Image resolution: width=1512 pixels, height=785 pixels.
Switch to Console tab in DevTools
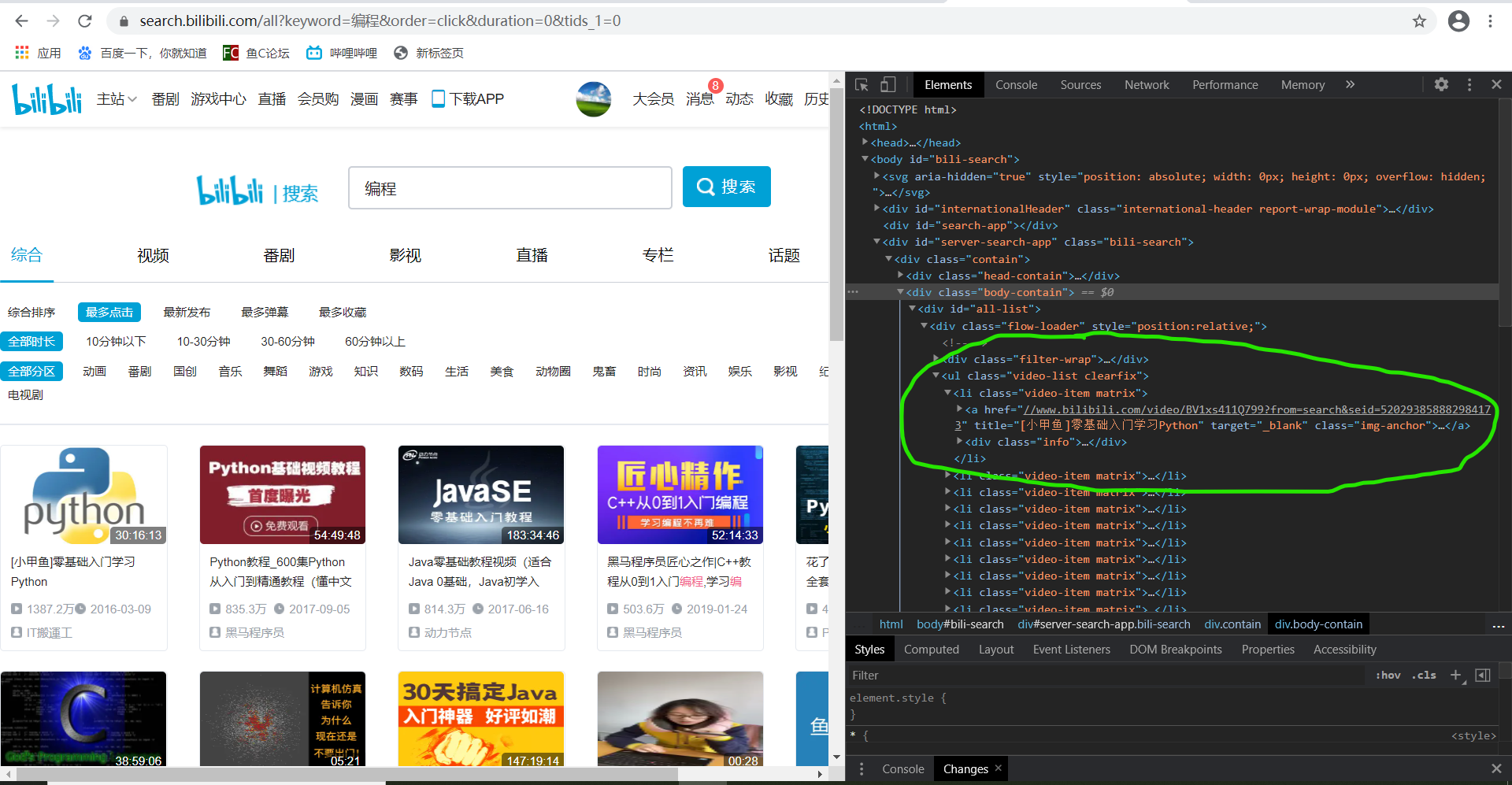point(1016,85)
